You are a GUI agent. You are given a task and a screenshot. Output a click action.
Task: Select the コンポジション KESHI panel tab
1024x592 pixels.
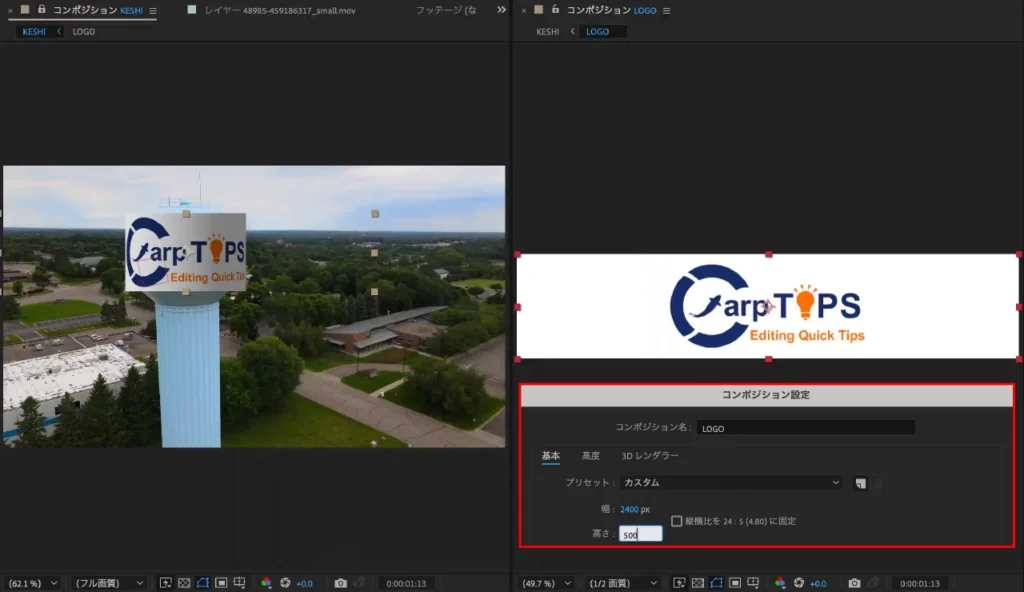tap(97, 10)
